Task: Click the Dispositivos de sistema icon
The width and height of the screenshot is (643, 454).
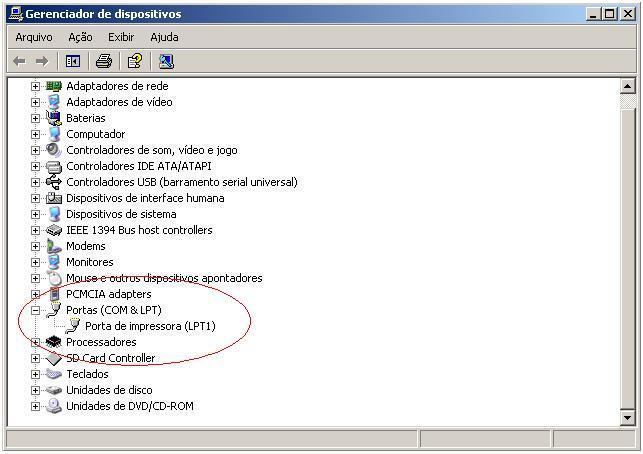Action: 54,214
